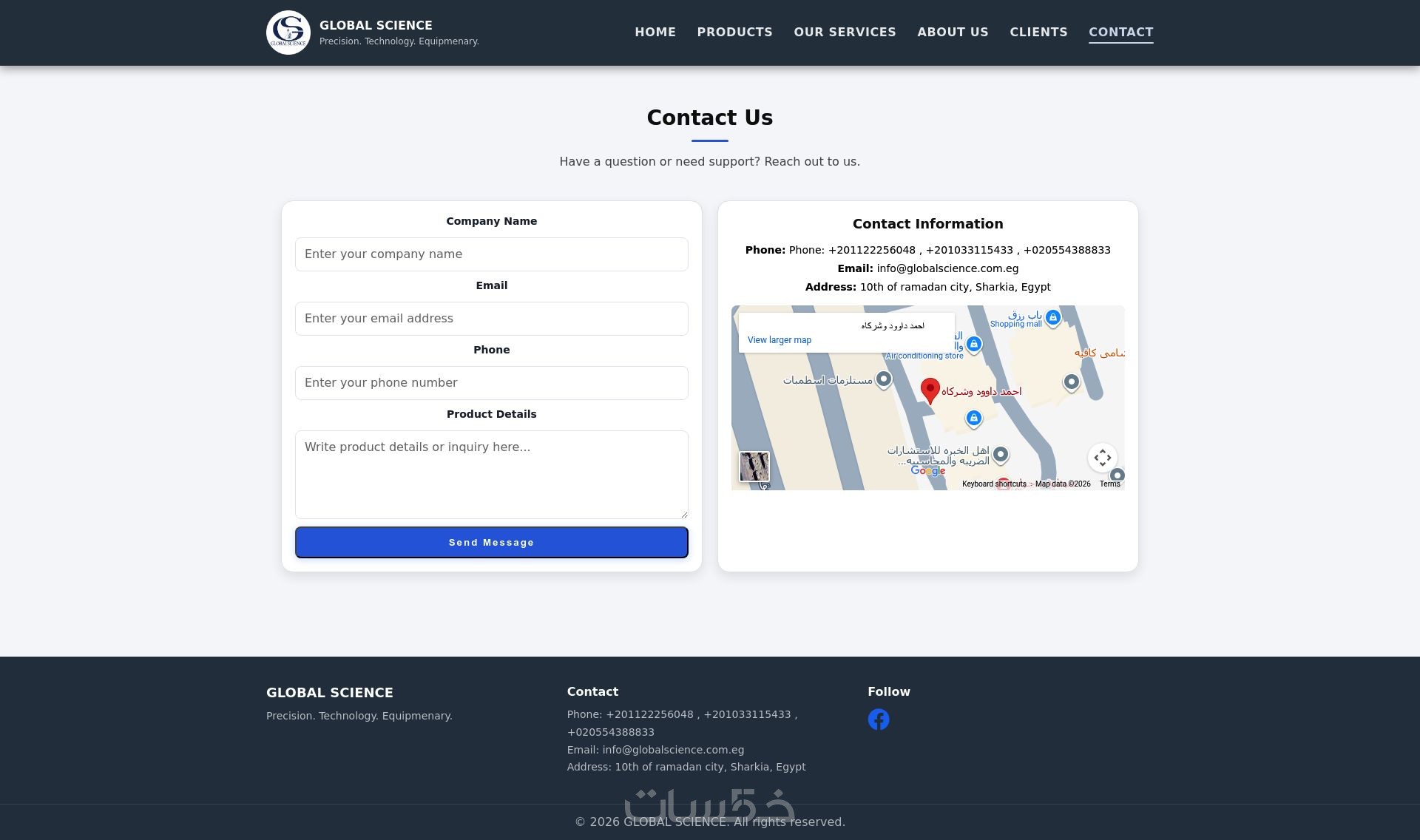Click the red map location pin
Viewport: 1420px width, 840px height.
pyautogui.click(x=930, y=390)
